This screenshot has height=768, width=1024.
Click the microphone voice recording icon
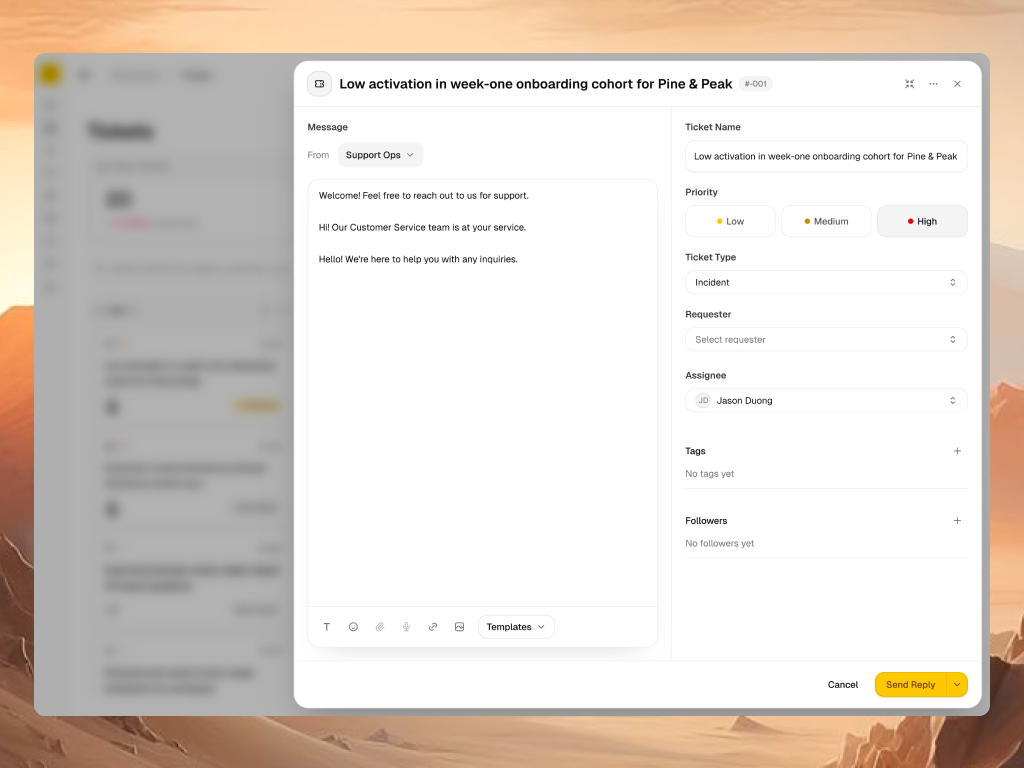pyautogui.click(x=406, y=627)
